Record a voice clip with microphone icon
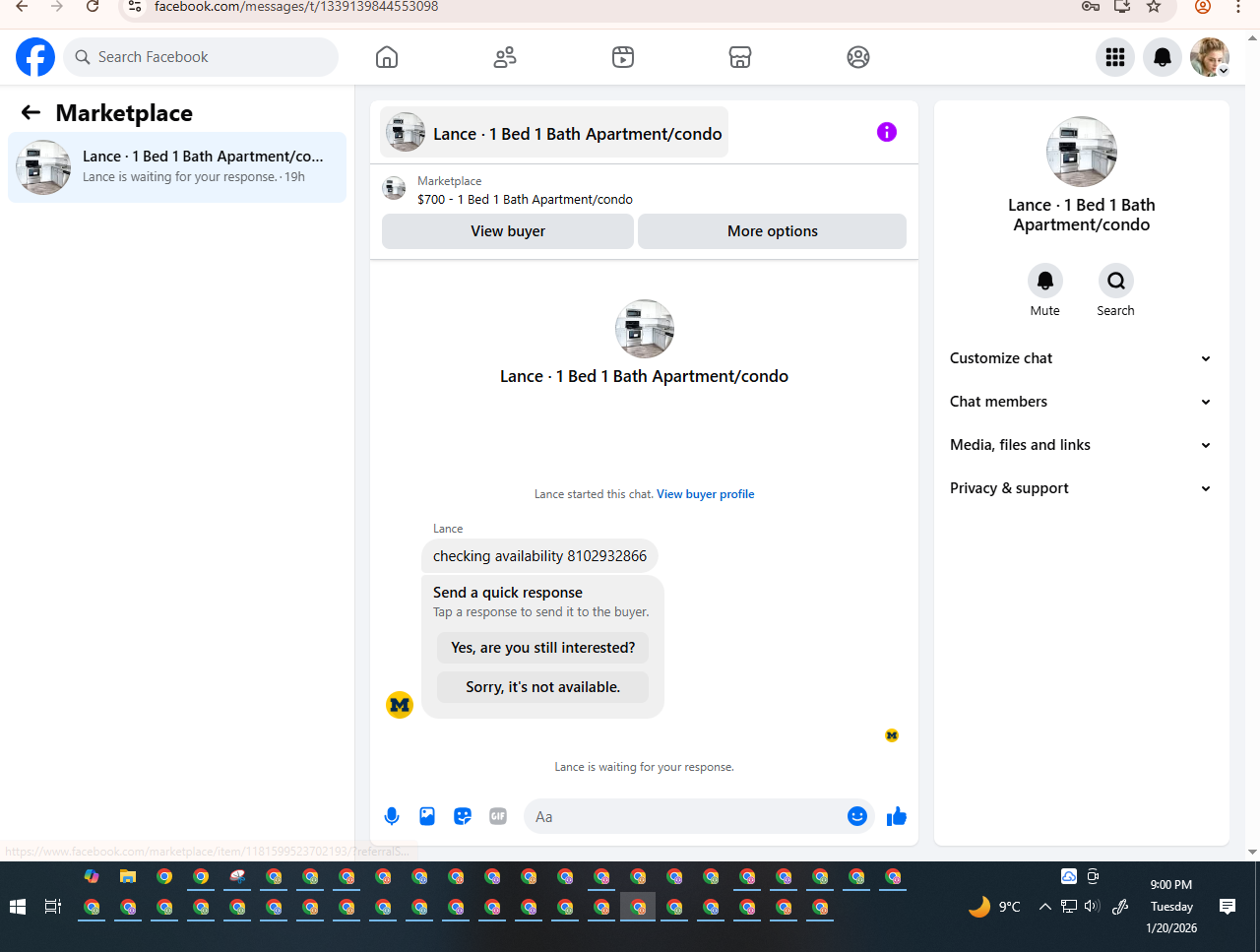The width and height of the screenshot is (1260, 952). (x=392, y=816)
